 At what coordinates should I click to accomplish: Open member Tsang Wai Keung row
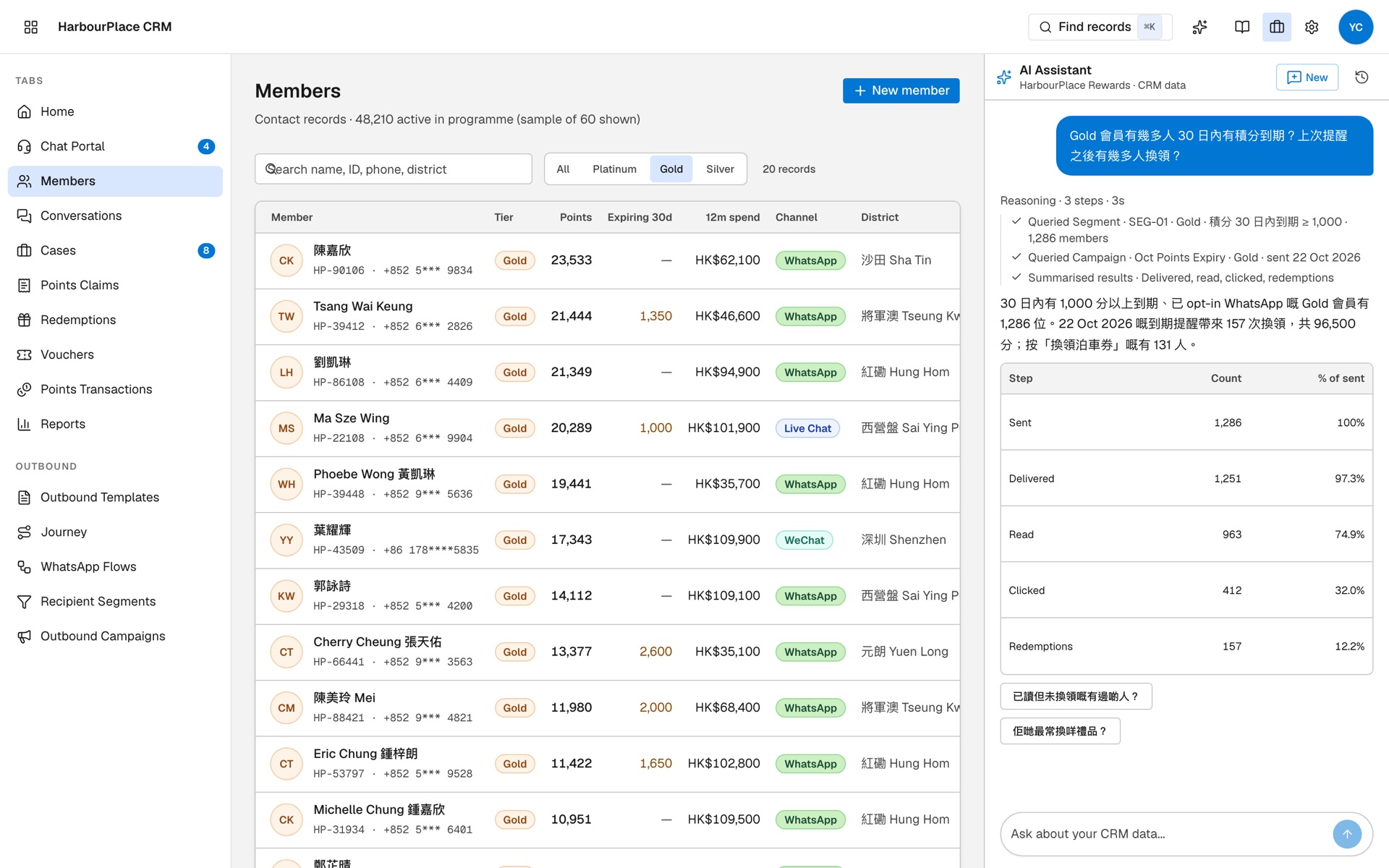click(607, 317)
